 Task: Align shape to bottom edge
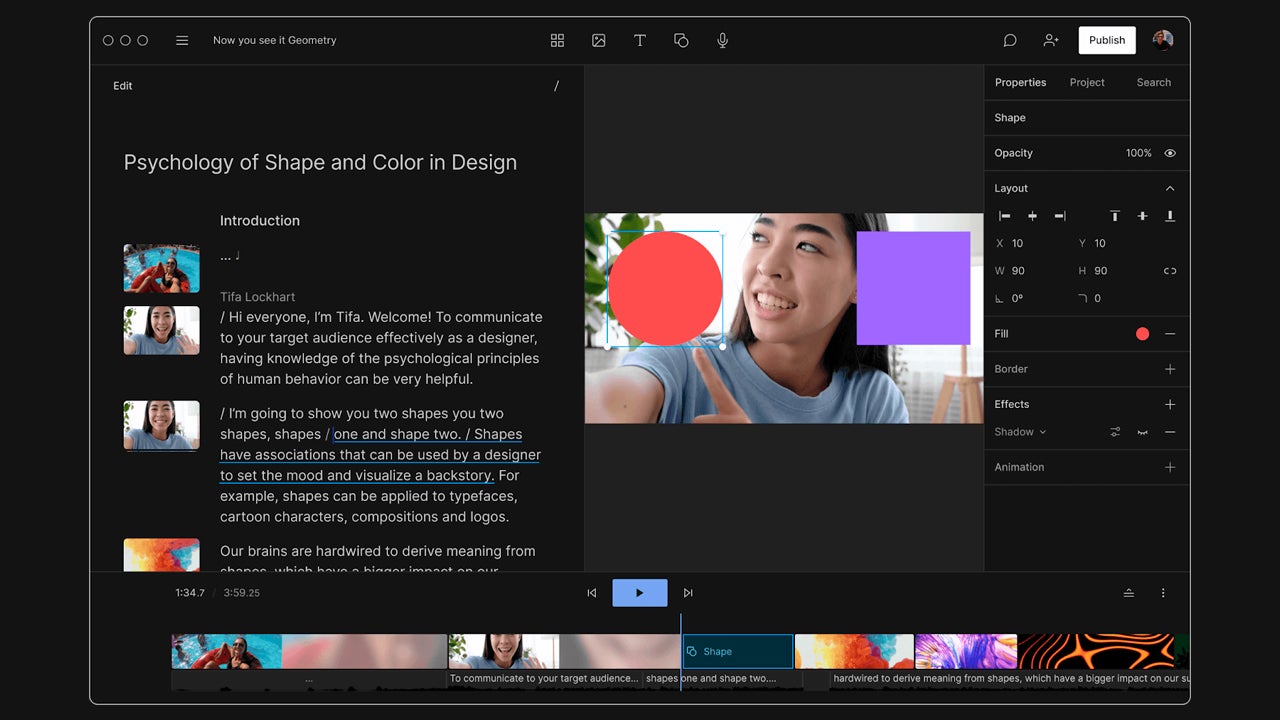1170,216
